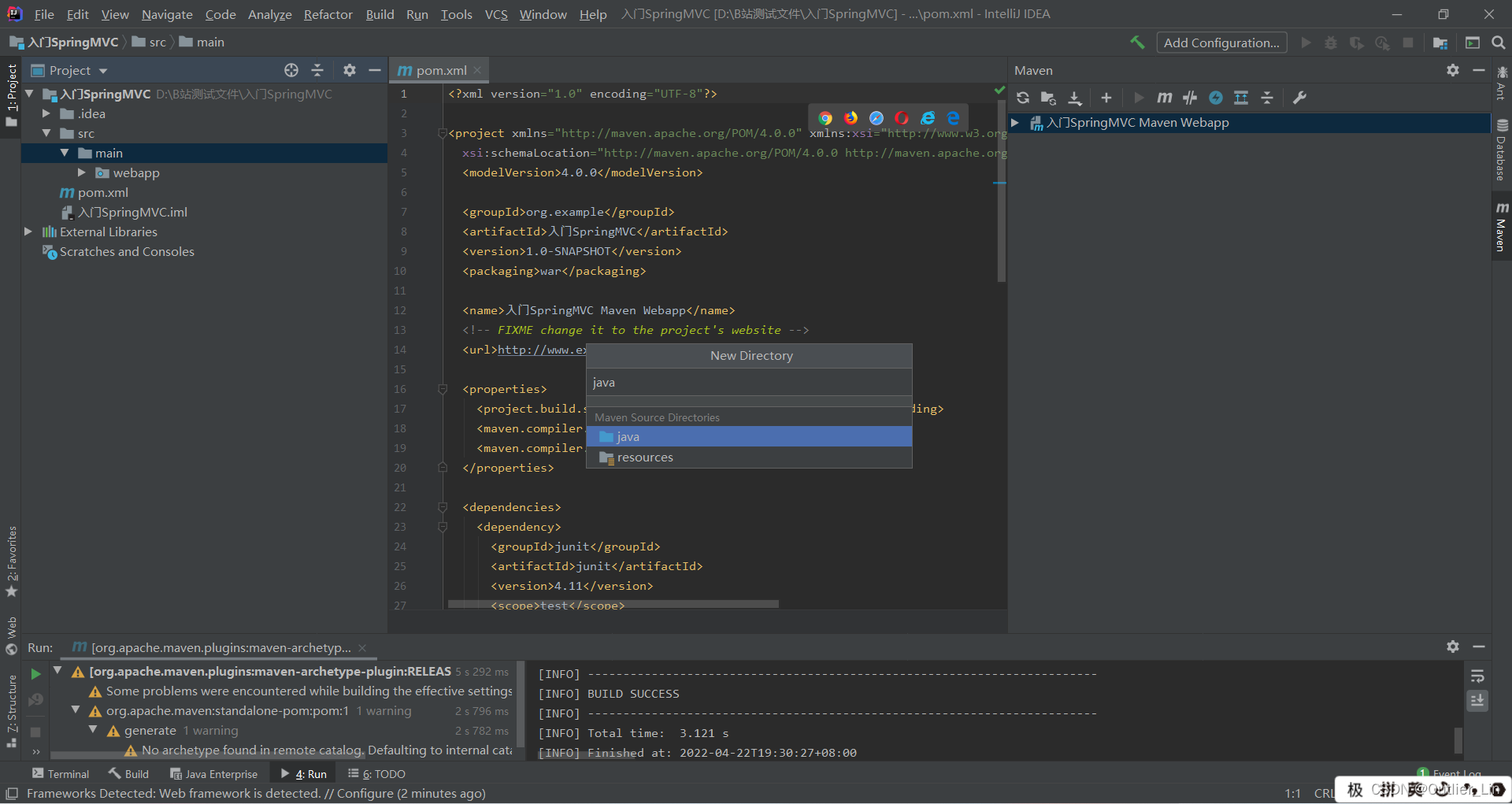Execute Maven goal with the m icon

coord(1164,98)
